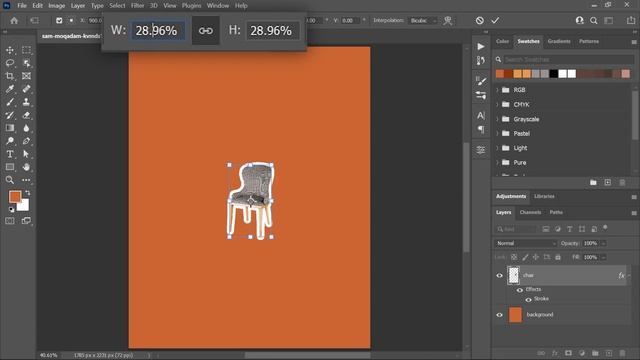The height and width of the screenshot is (360, 640).
Task: Switch to the Libraries tab
Action: pyautogui.click(x=544, y=196)
